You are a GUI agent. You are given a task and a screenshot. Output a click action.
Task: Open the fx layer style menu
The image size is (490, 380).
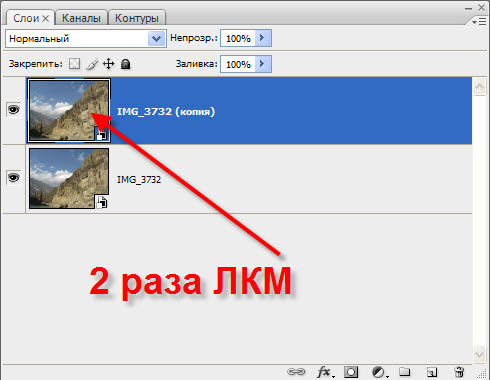tap(325, 371)
